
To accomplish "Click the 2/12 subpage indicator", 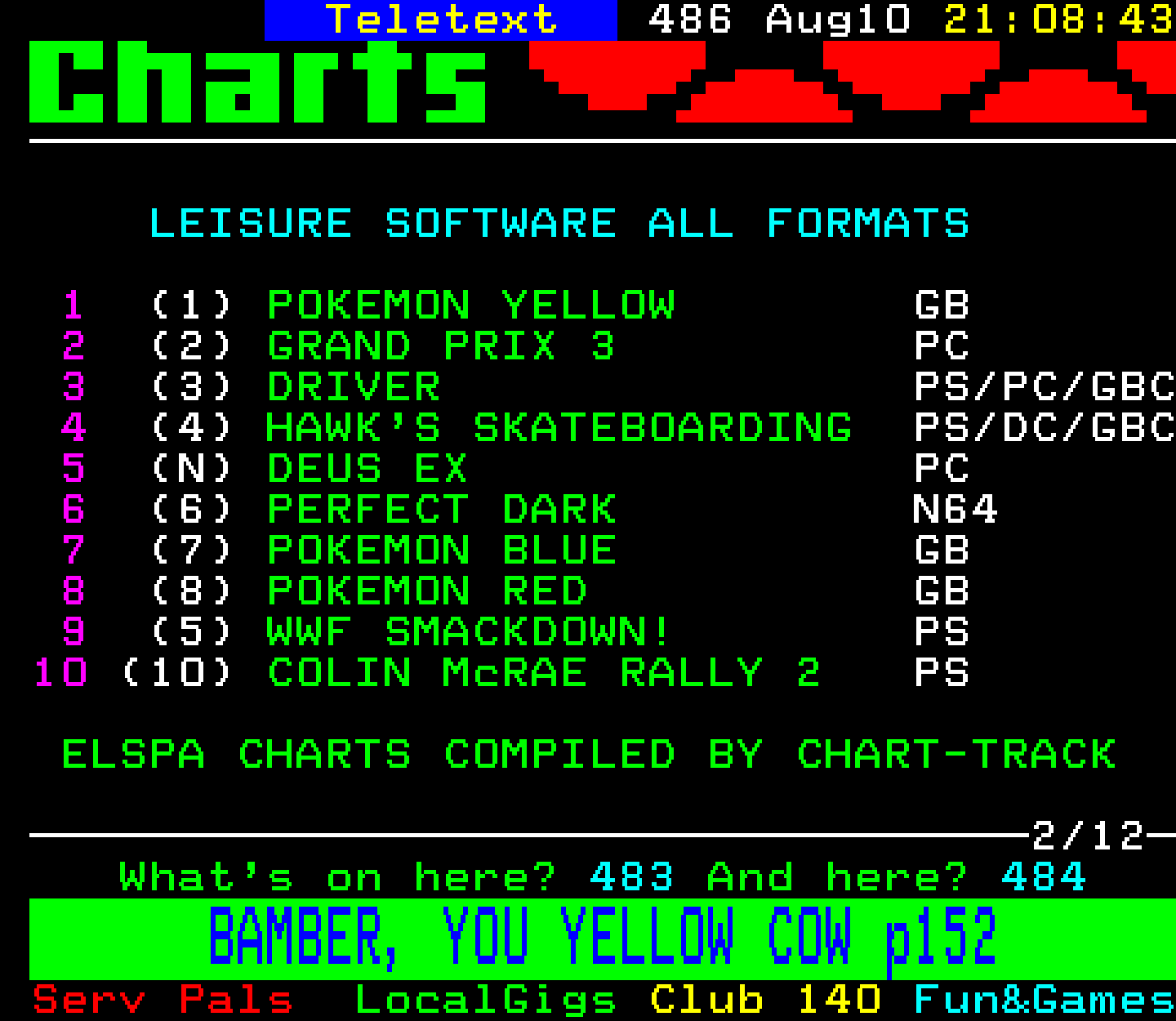I will (x=1088, y=836).
